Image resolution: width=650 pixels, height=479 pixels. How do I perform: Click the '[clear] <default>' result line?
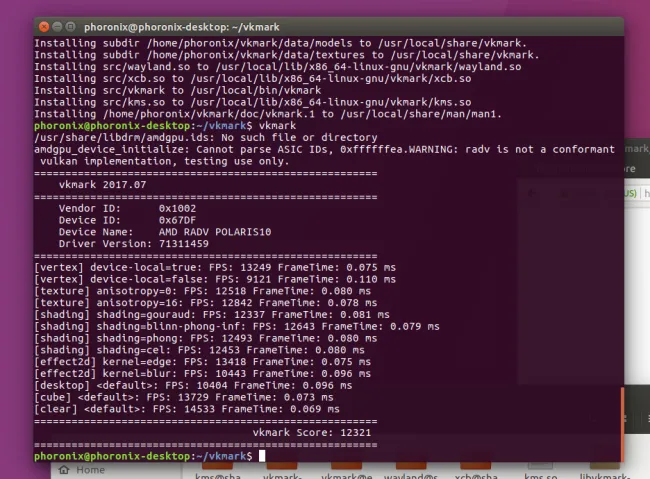pos(187,409)
